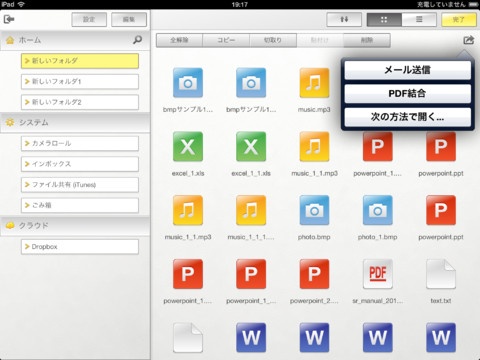
Task: Expand arrow beside カメラロール
Action: click(27, 143)
